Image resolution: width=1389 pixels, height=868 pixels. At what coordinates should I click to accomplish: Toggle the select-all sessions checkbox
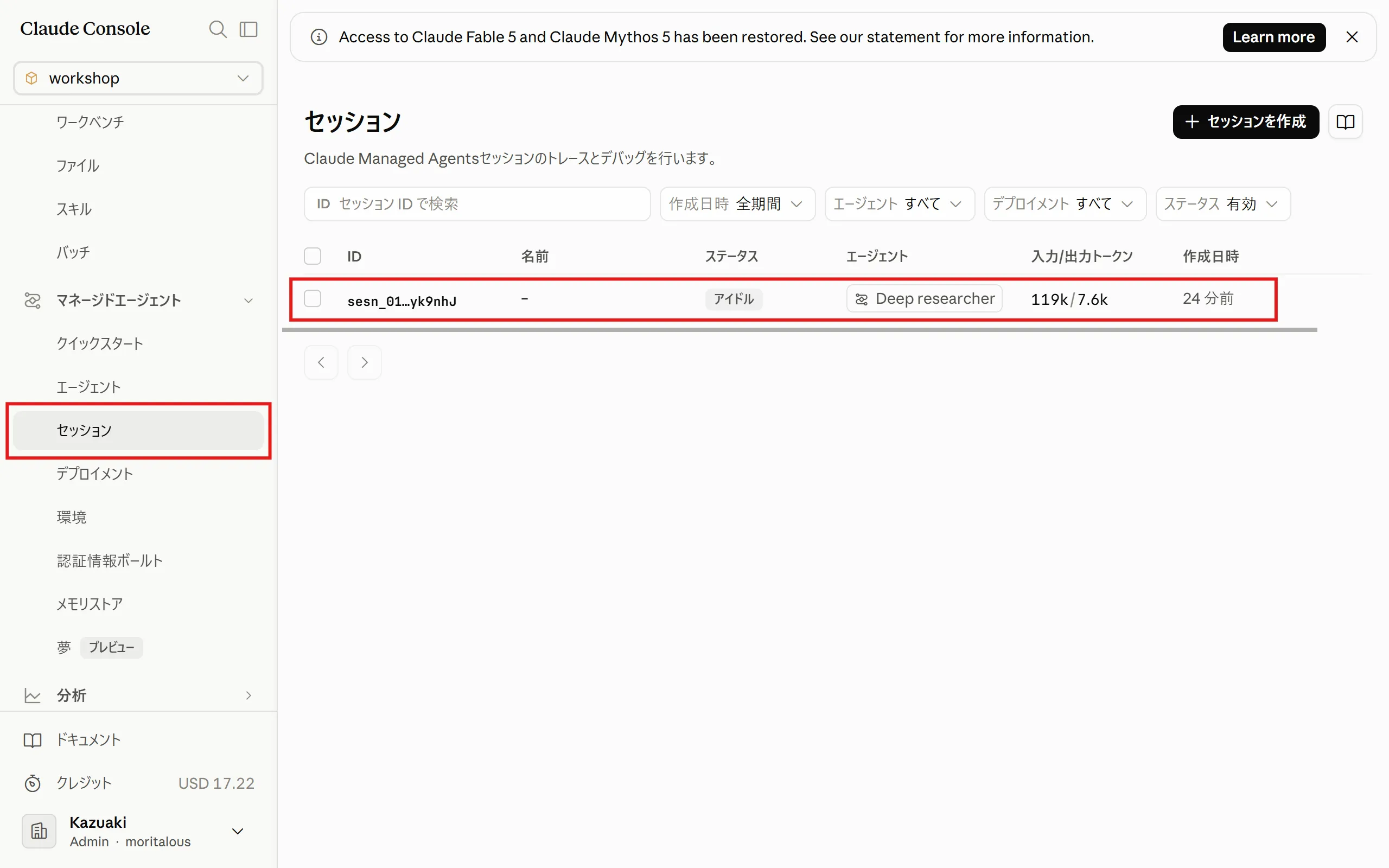[313, 256]
